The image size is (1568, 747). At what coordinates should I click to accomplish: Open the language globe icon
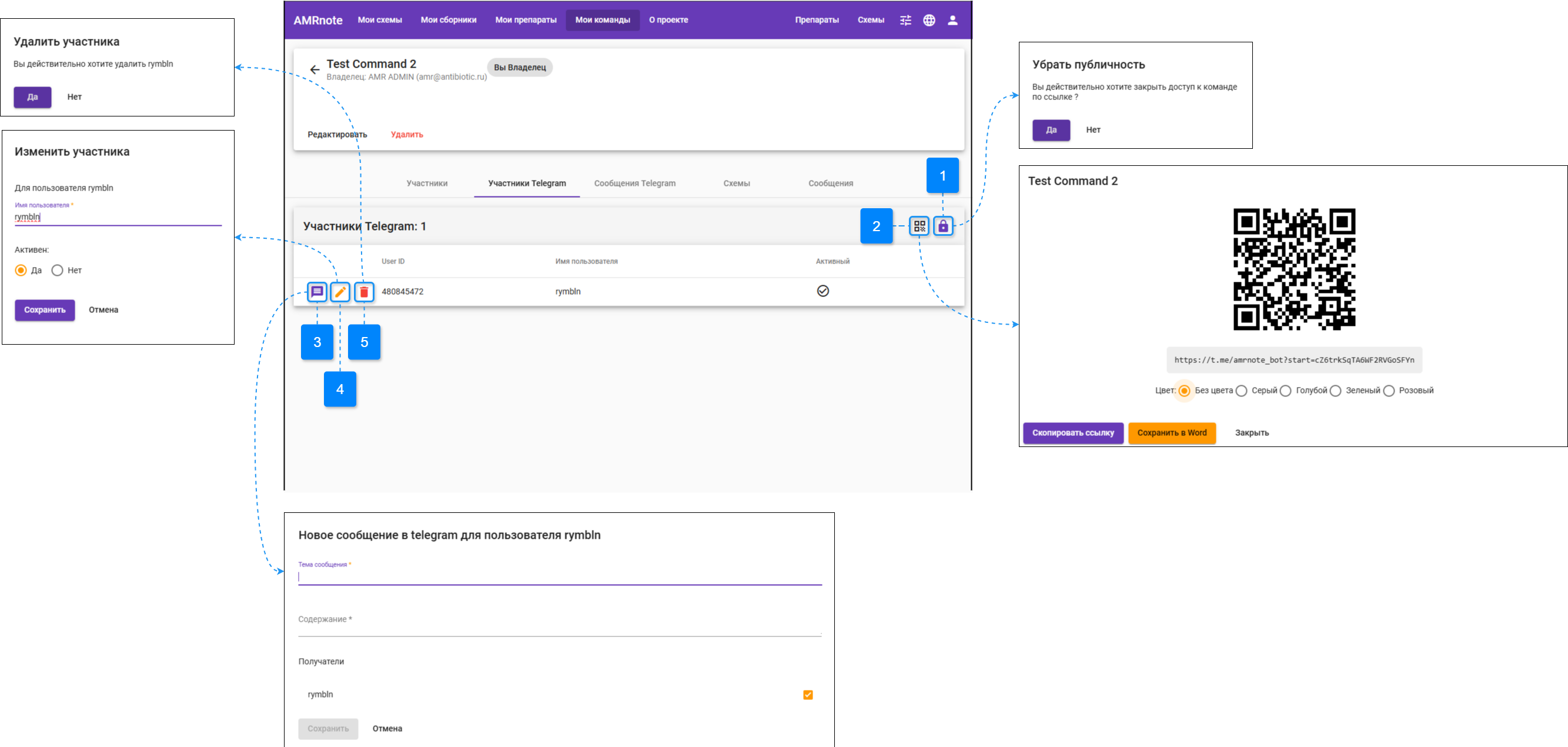(x=929, y=20)
